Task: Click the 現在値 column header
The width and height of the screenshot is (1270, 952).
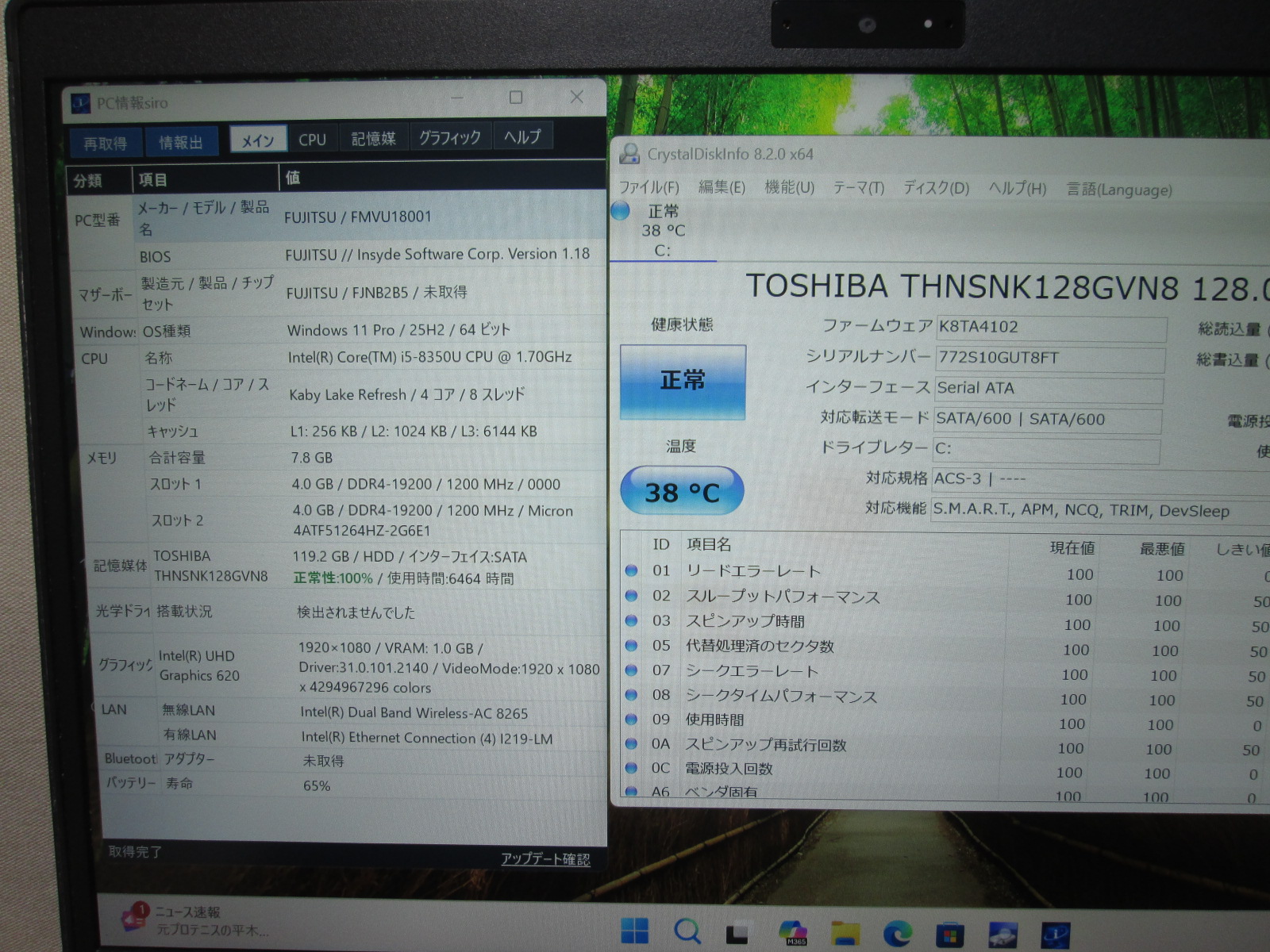Action: pyautogui.click(x=1072, y=547)
